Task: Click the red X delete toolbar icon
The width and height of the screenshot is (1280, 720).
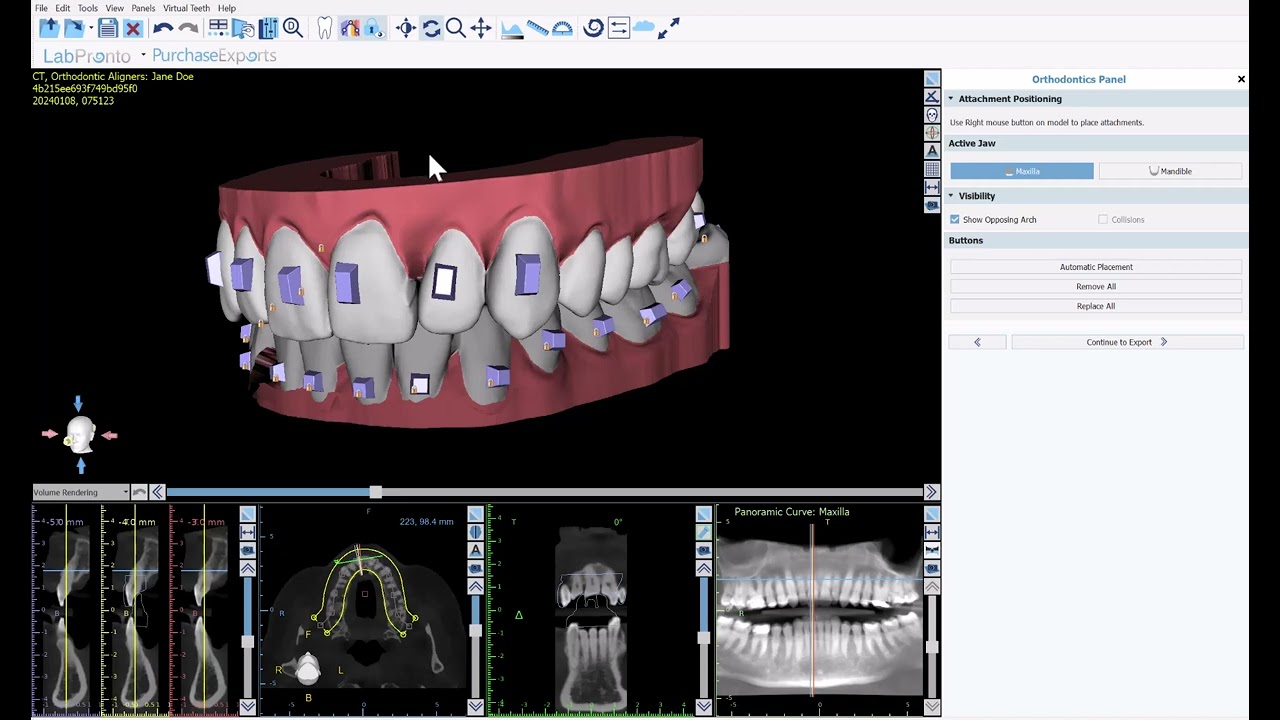Action: [x=133, y=29]
